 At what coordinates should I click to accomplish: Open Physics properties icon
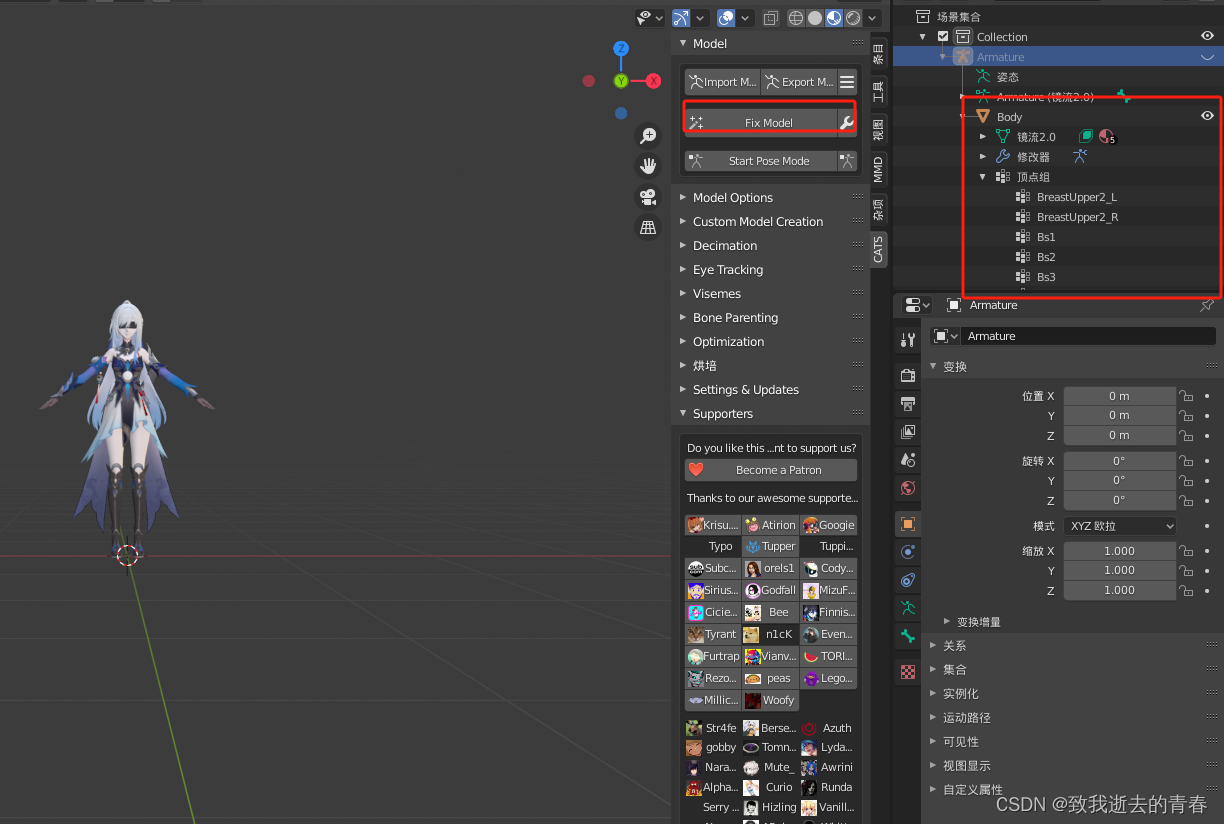[x=908, y=552]
